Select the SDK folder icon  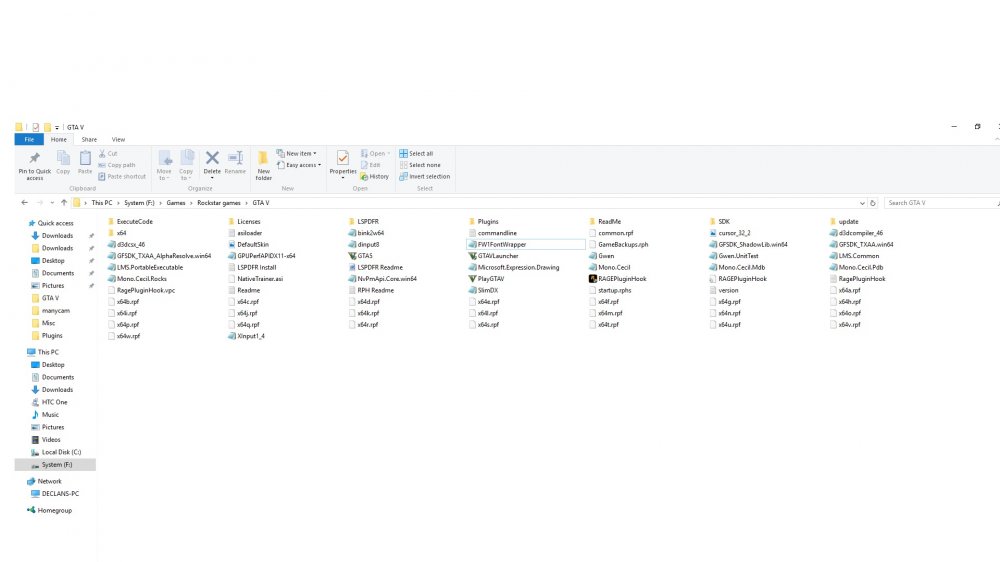713,221
